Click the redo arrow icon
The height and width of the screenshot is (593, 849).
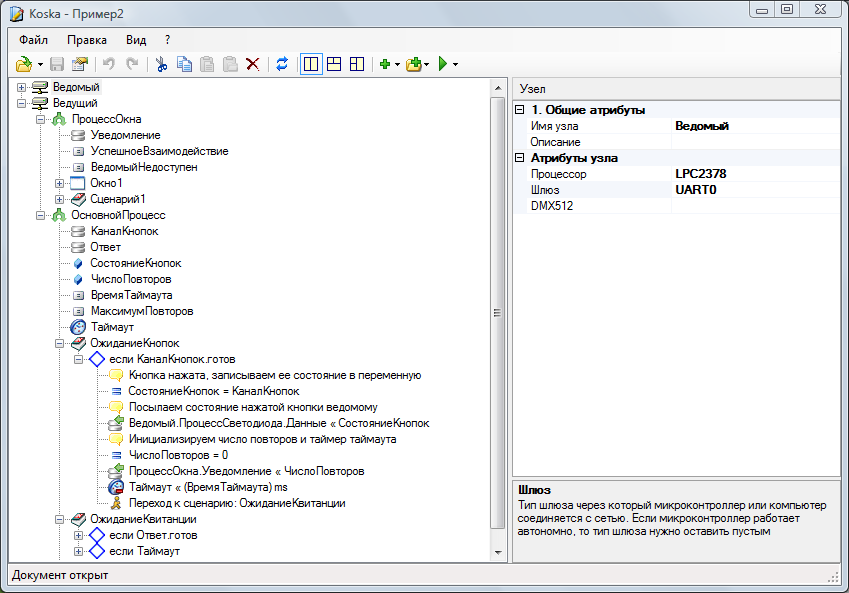click(132, 64)
